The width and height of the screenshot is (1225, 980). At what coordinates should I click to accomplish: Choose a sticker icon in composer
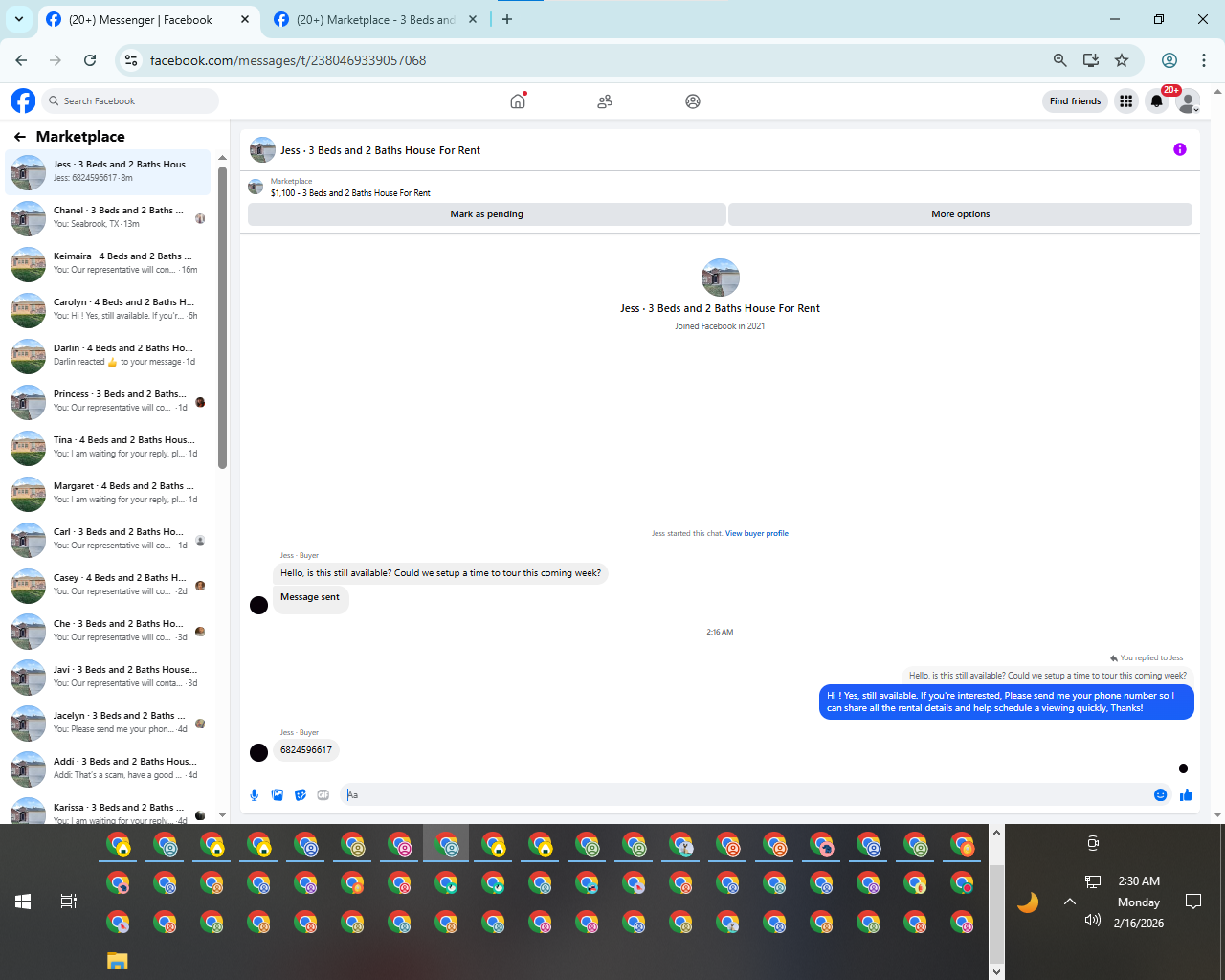click(x=301, y=795)
